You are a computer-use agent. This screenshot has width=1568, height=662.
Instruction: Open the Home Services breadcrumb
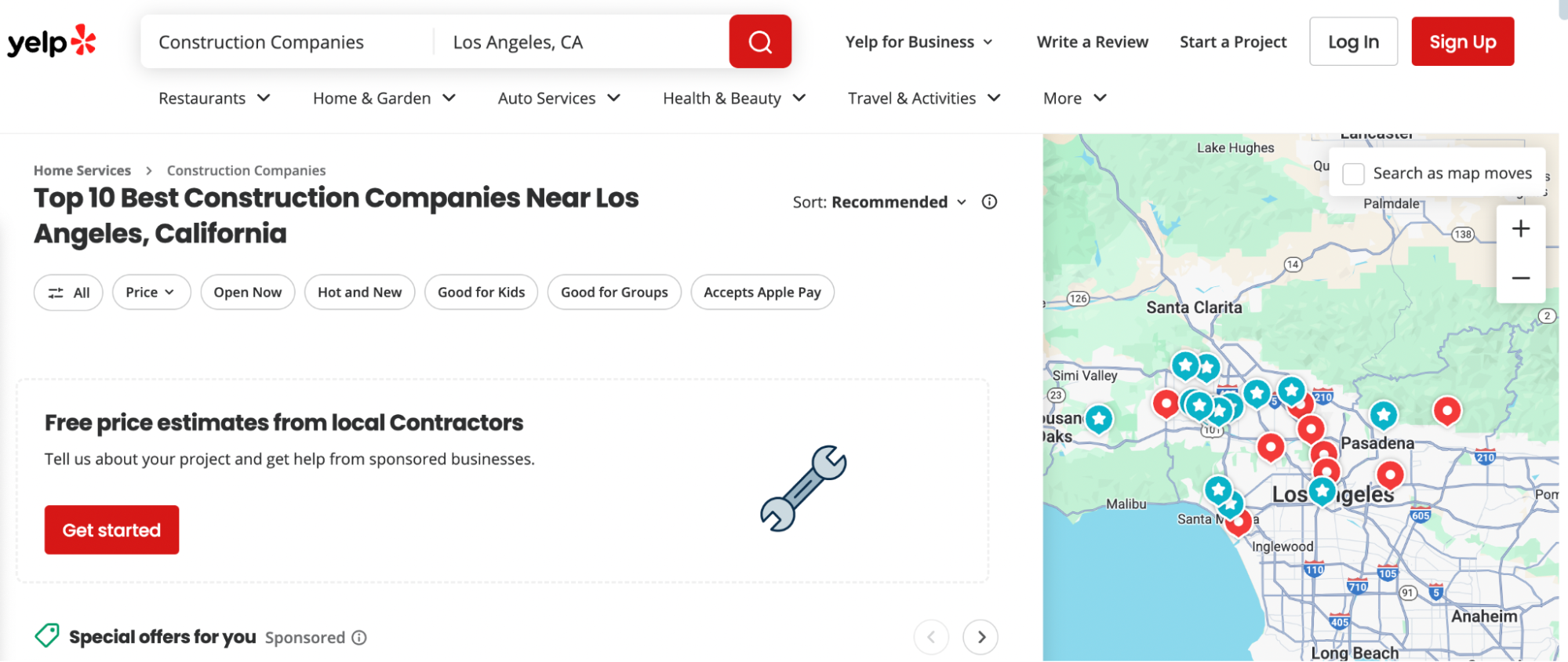click(x=82, y=170)
